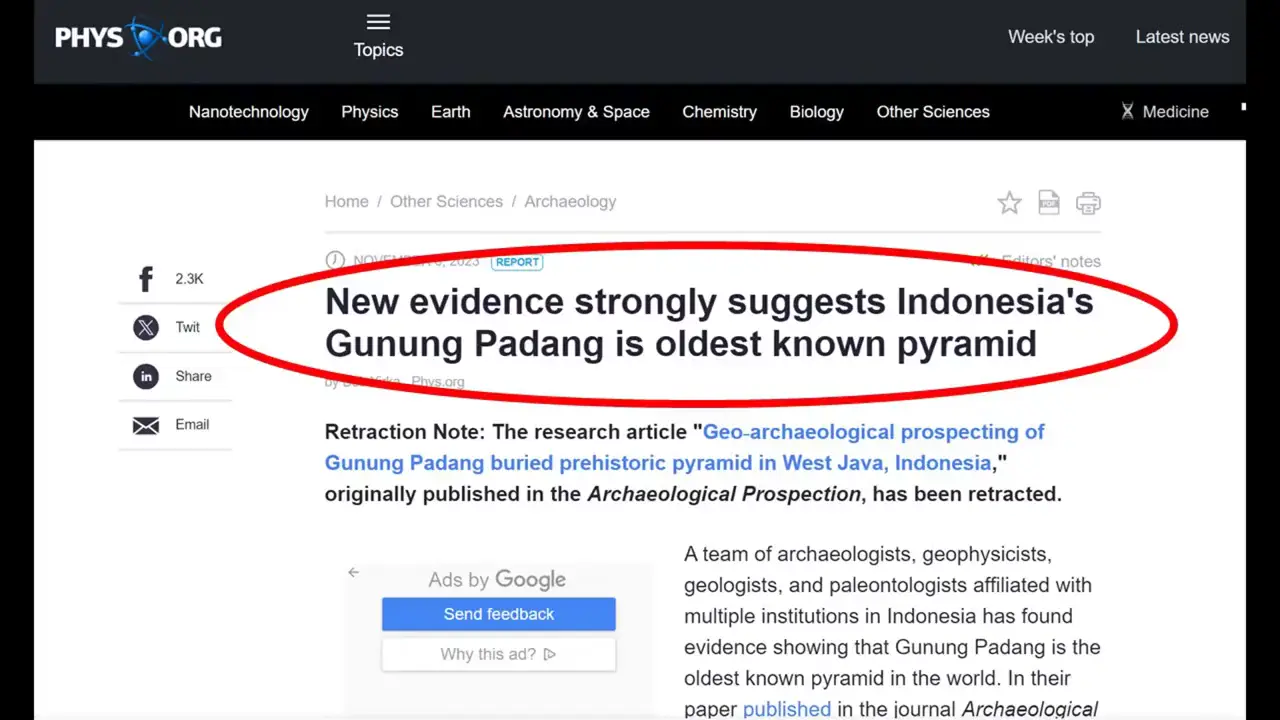Screen dimensions: 1280x720
Task: Click Send feedback ad button
Action: click(x=499, y=614)
